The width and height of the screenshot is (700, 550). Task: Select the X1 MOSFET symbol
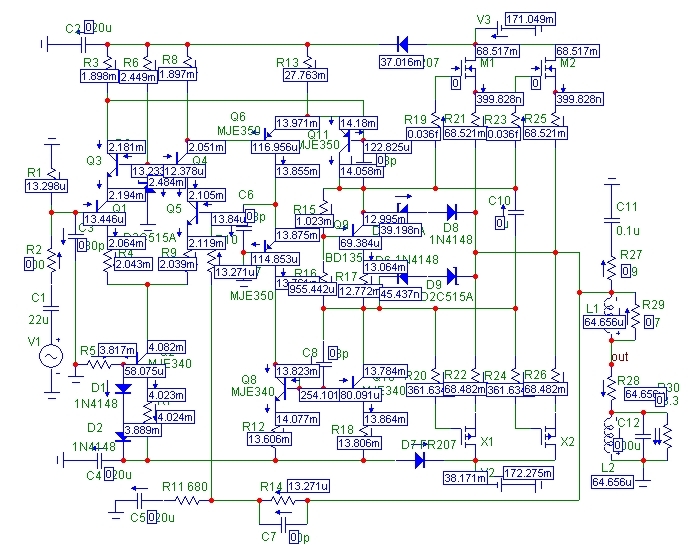click(469, 438)
